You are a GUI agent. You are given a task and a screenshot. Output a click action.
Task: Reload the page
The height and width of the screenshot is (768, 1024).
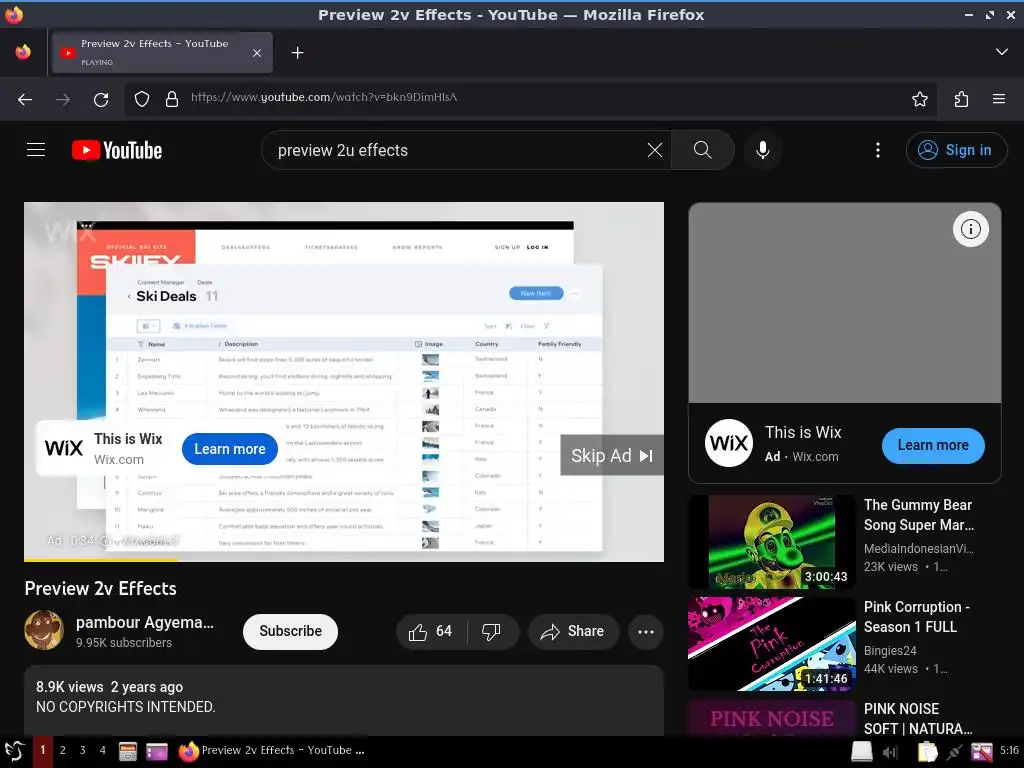tap(101, 99)
